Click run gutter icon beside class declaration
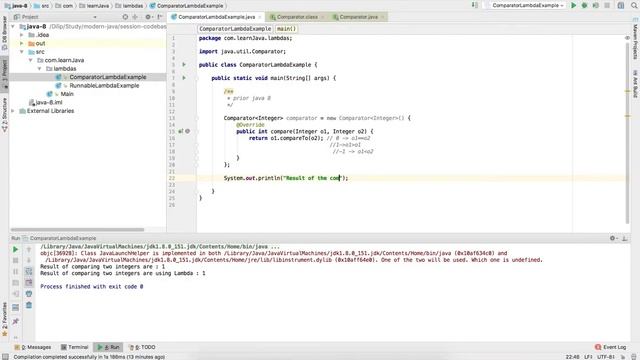640x360 pixels. [x=184, y=64]
